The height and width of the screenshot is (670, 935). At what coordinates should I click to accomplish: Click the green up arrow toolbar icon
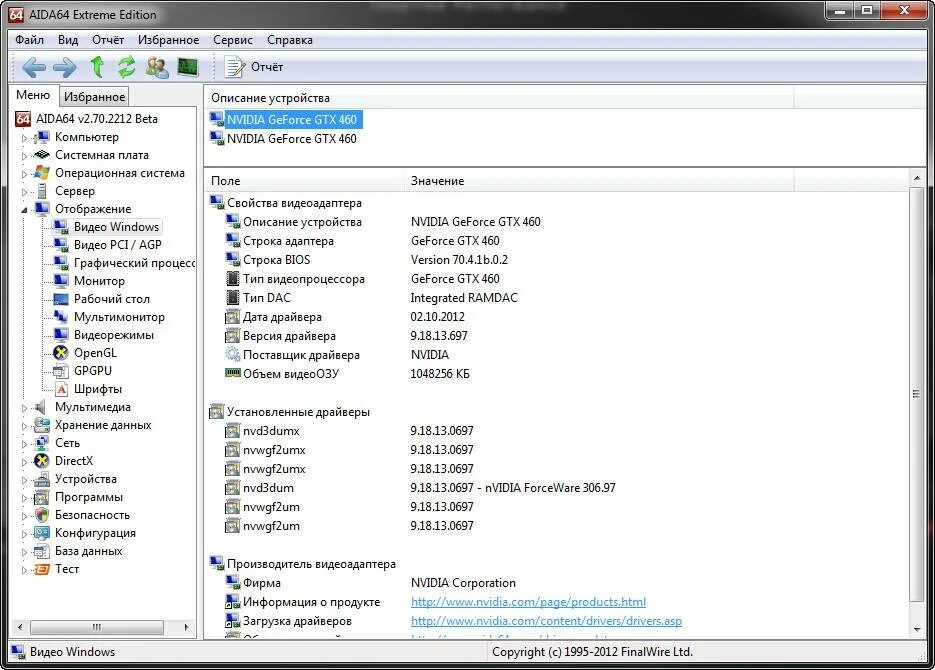(x=96, y=67)
